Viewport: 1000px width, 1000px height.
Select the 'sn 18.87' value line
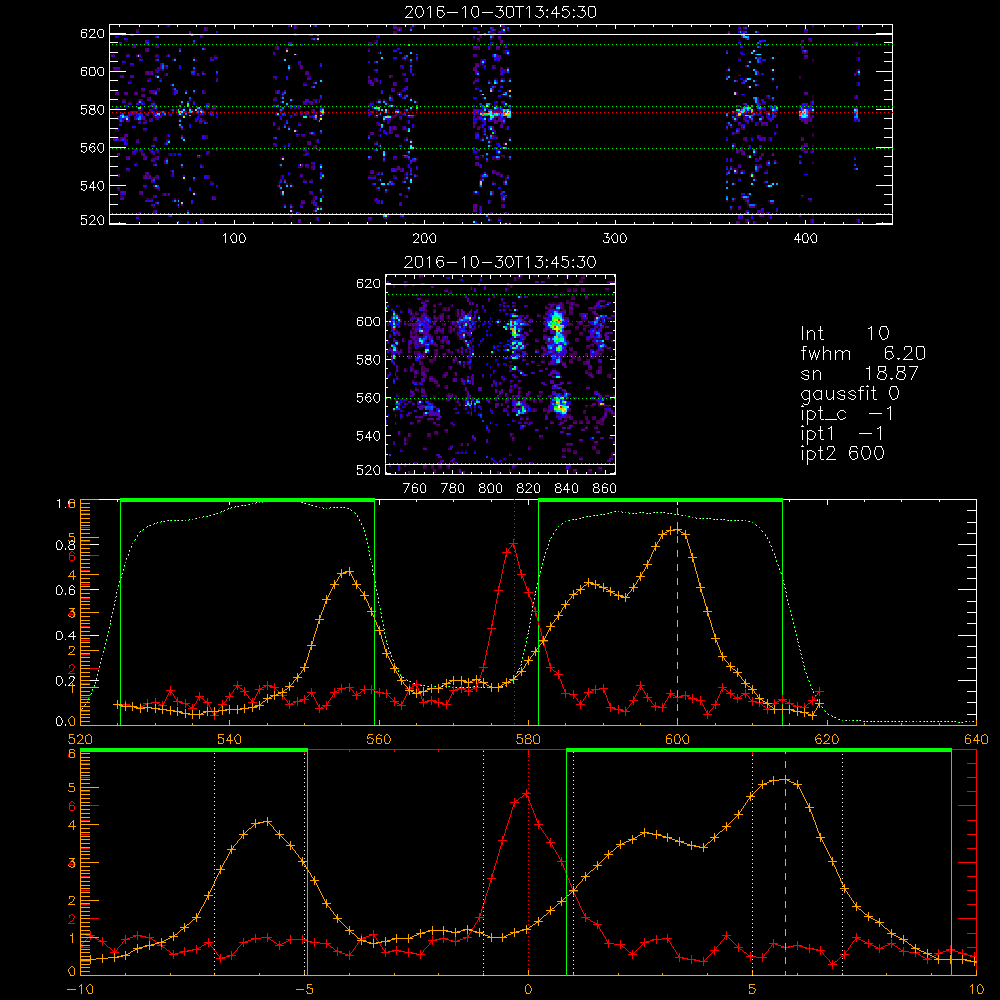(x=859, y=374)
